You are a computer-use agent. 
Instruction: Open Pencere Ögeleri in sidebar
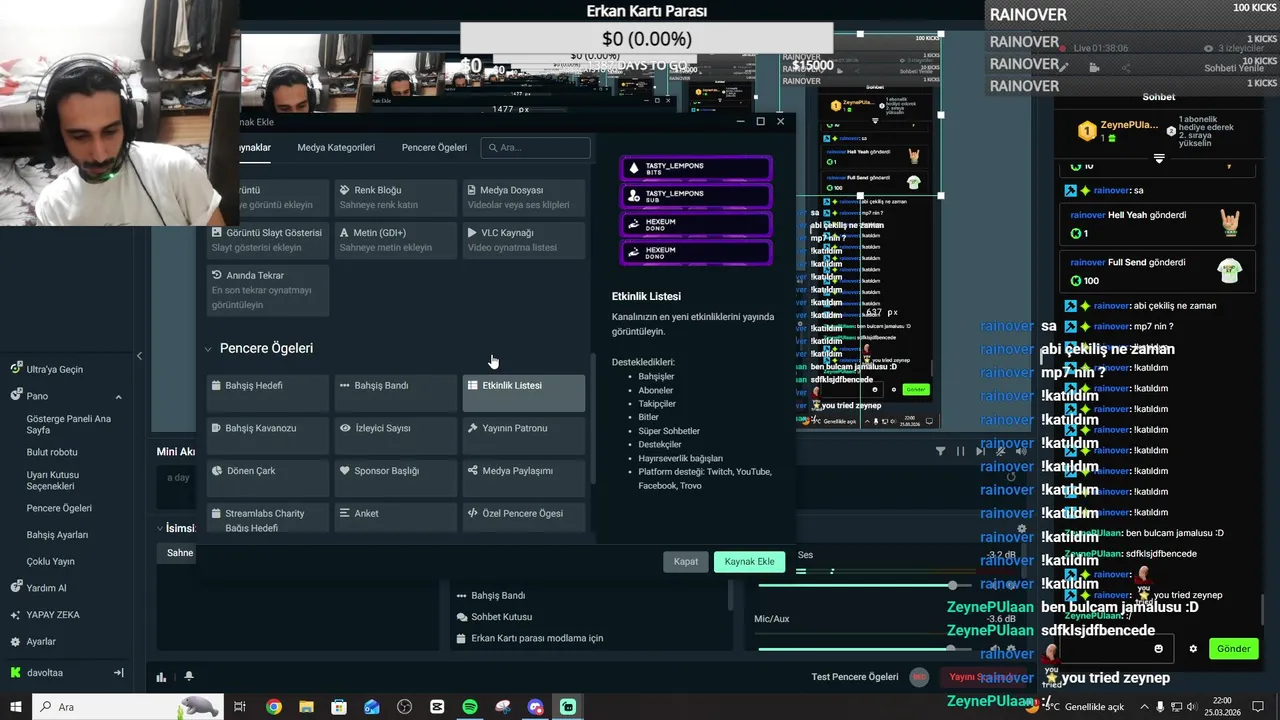click(x=59, y=508)
